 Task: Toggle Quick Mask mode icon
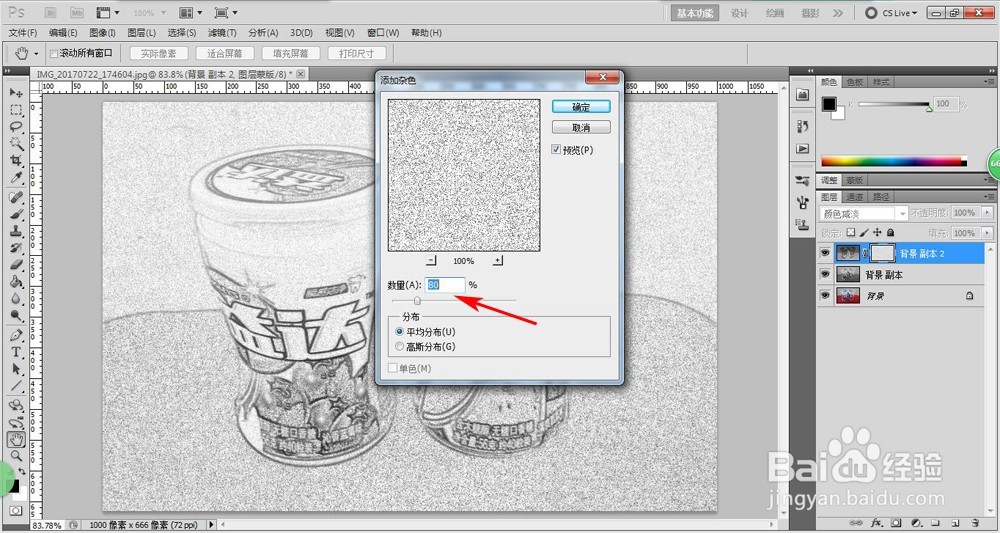click(15, 511)
